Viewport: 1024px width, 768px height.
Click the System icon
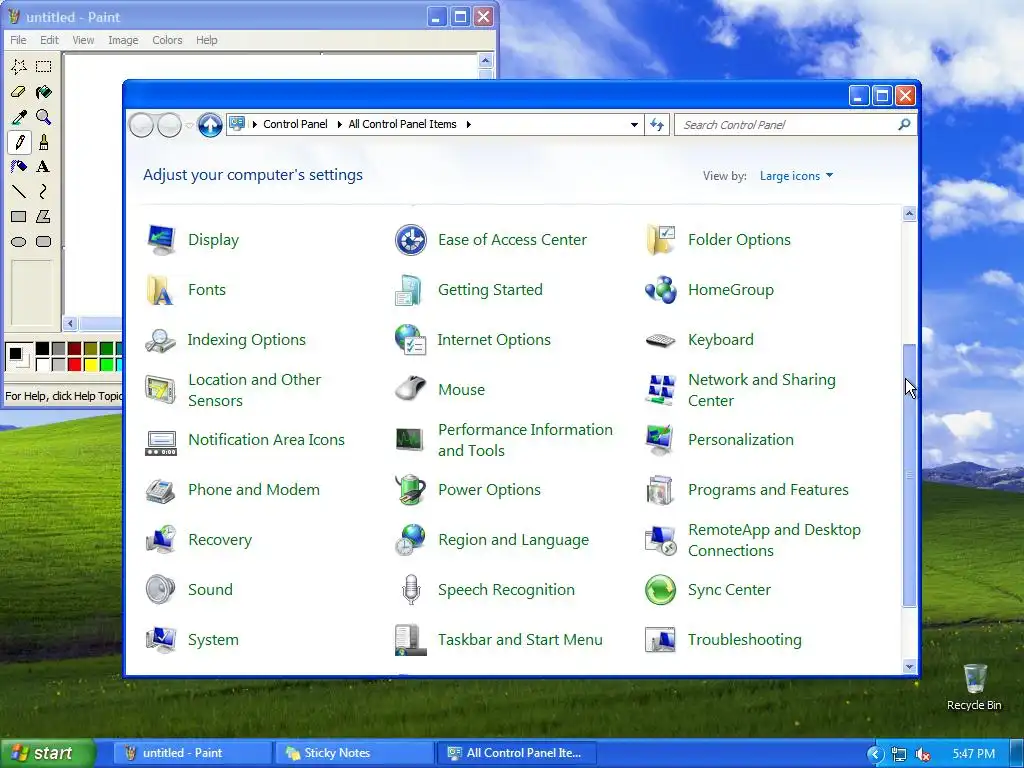coord(161,640)
